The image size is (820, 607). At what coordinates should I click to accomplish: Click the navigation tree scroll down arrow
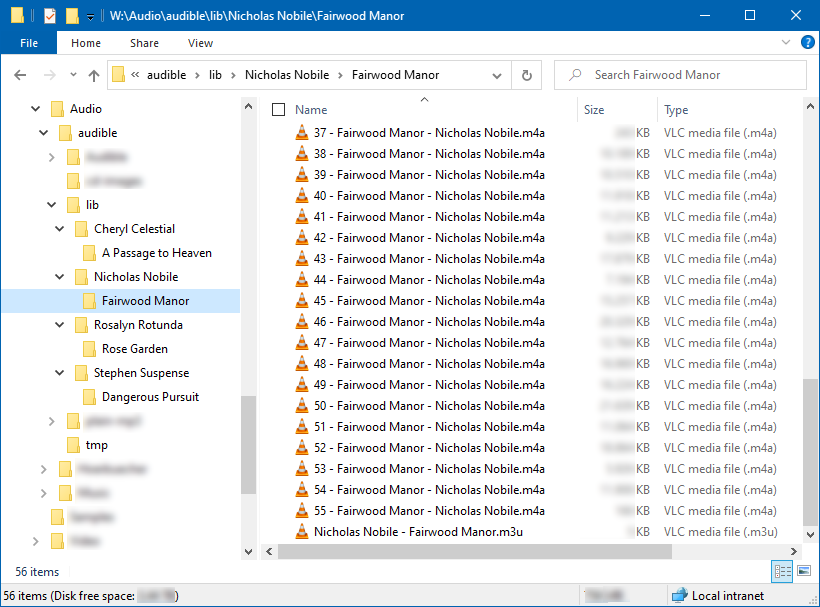tap(248, 552)
